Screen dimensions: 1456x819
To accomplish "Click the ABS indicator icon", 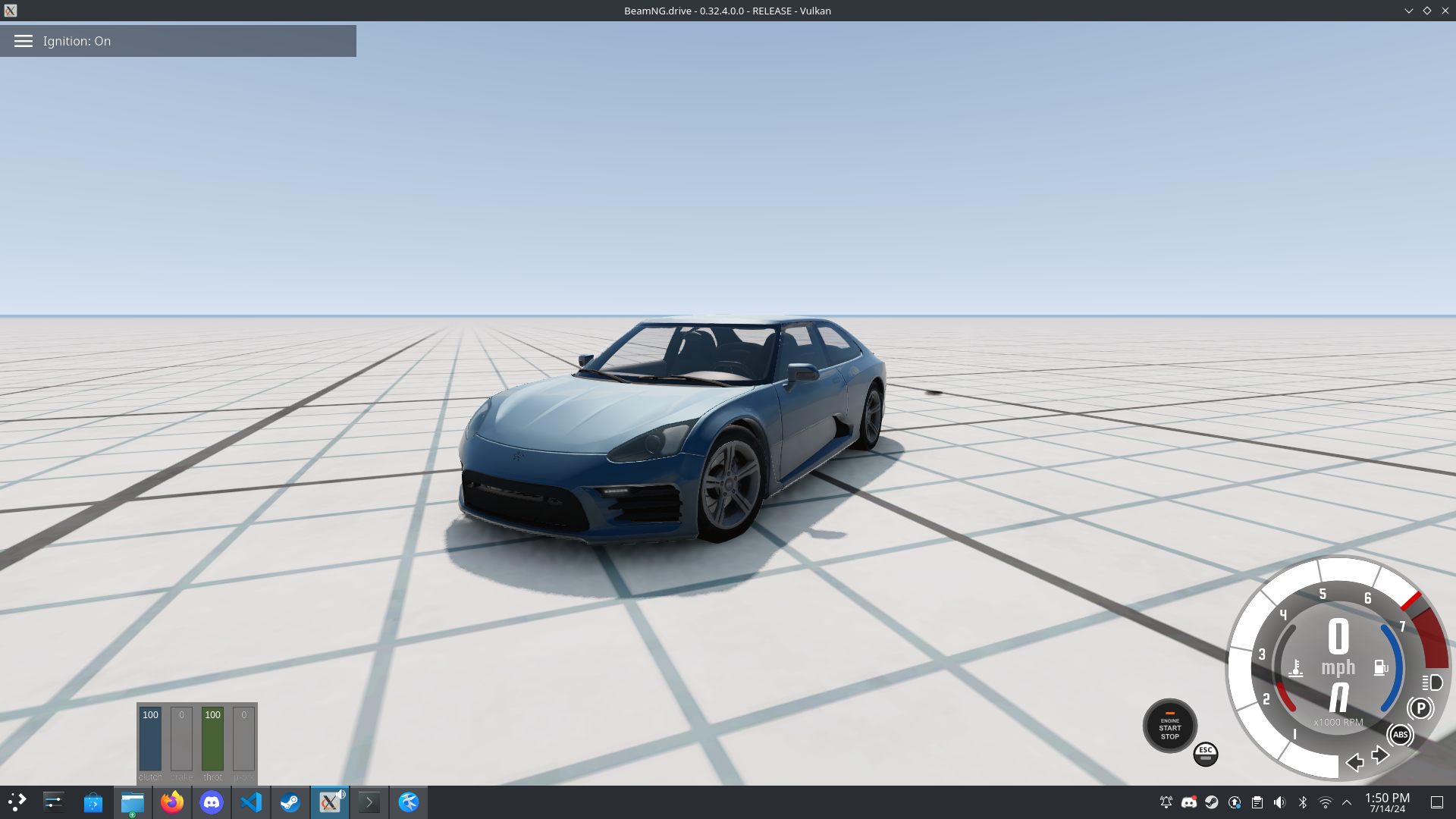I will tap(1400, 735).
